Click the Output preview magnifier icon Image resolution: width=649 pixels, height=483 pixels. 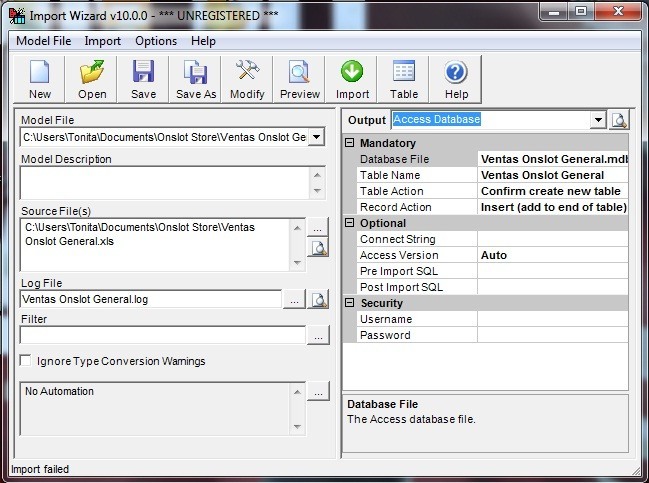point(619,120)
